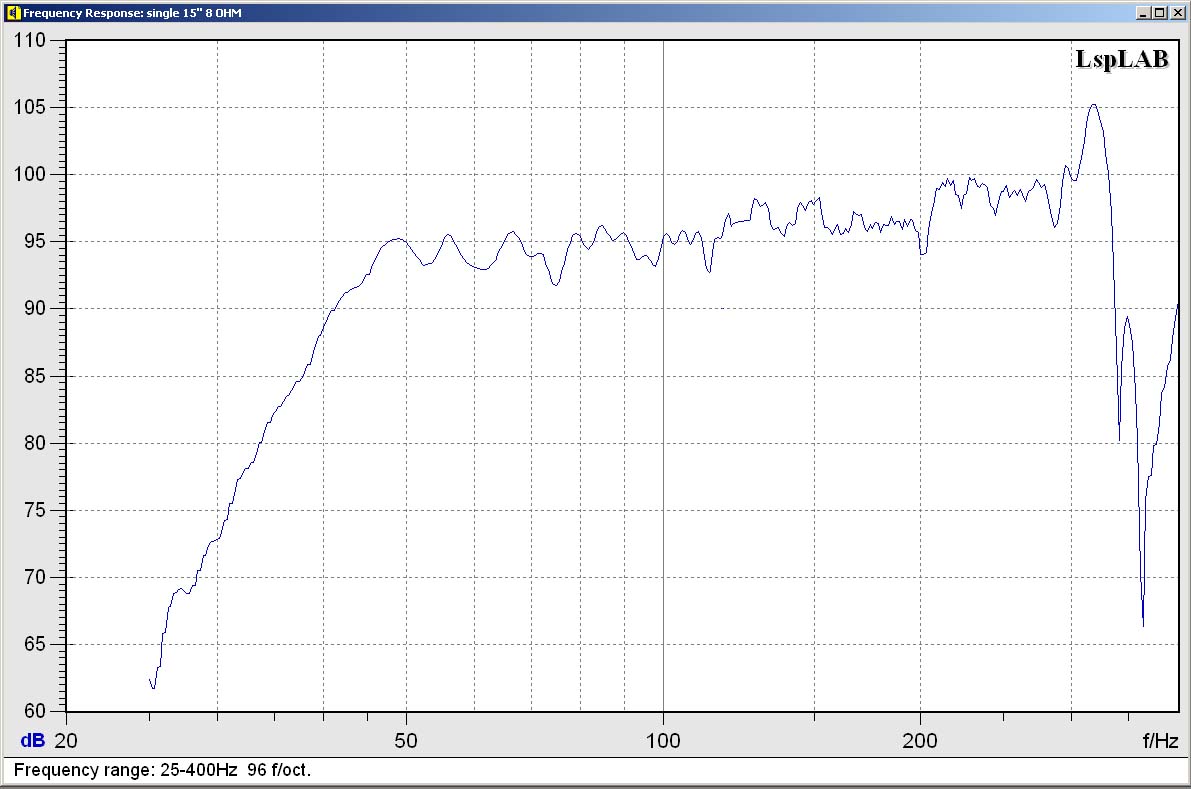Click the '80' dB axis value
This screenshot has width=1191, height=789.
(35, 443)
